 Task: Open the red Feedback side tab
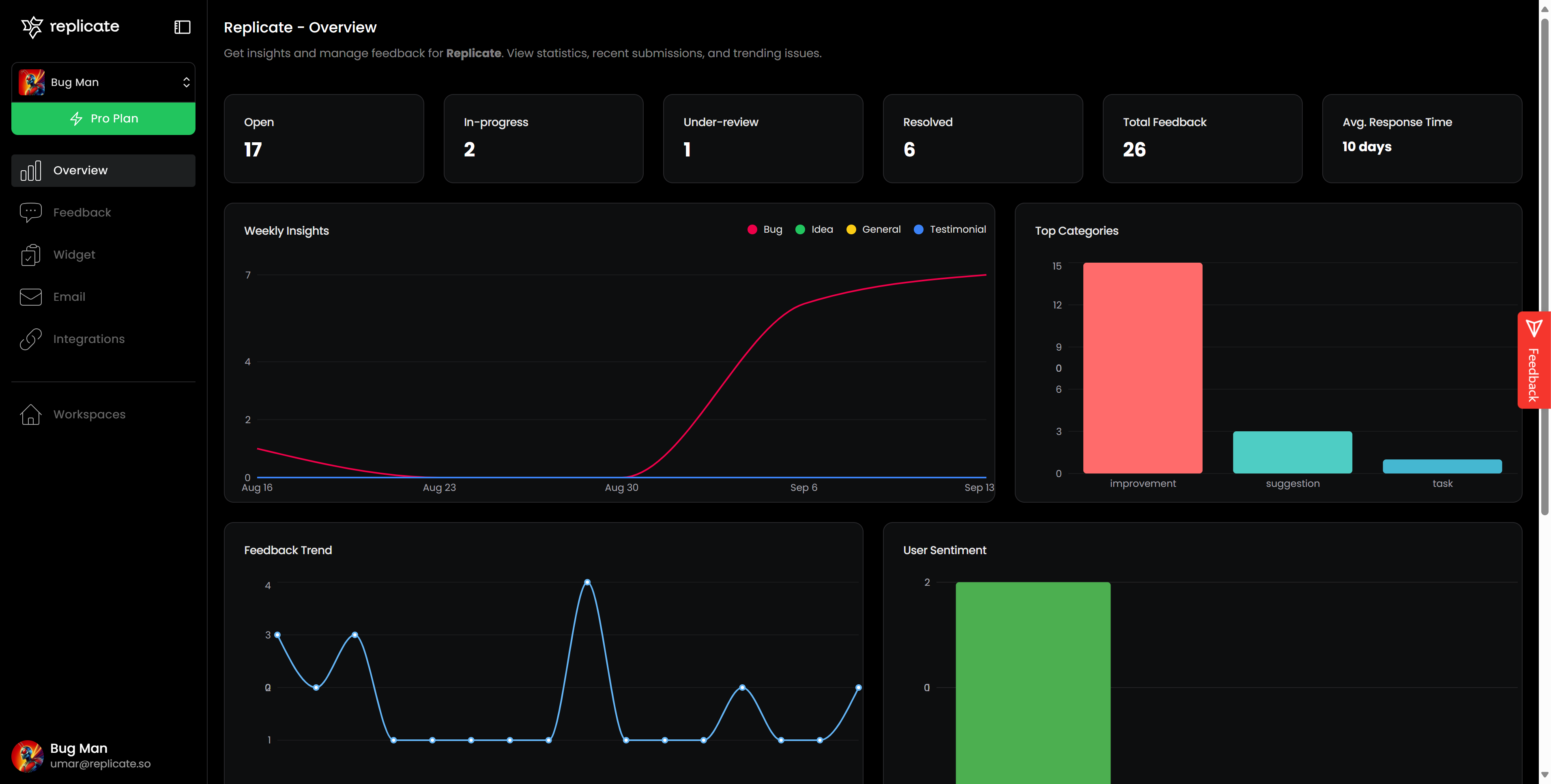tap(1533, 360)
